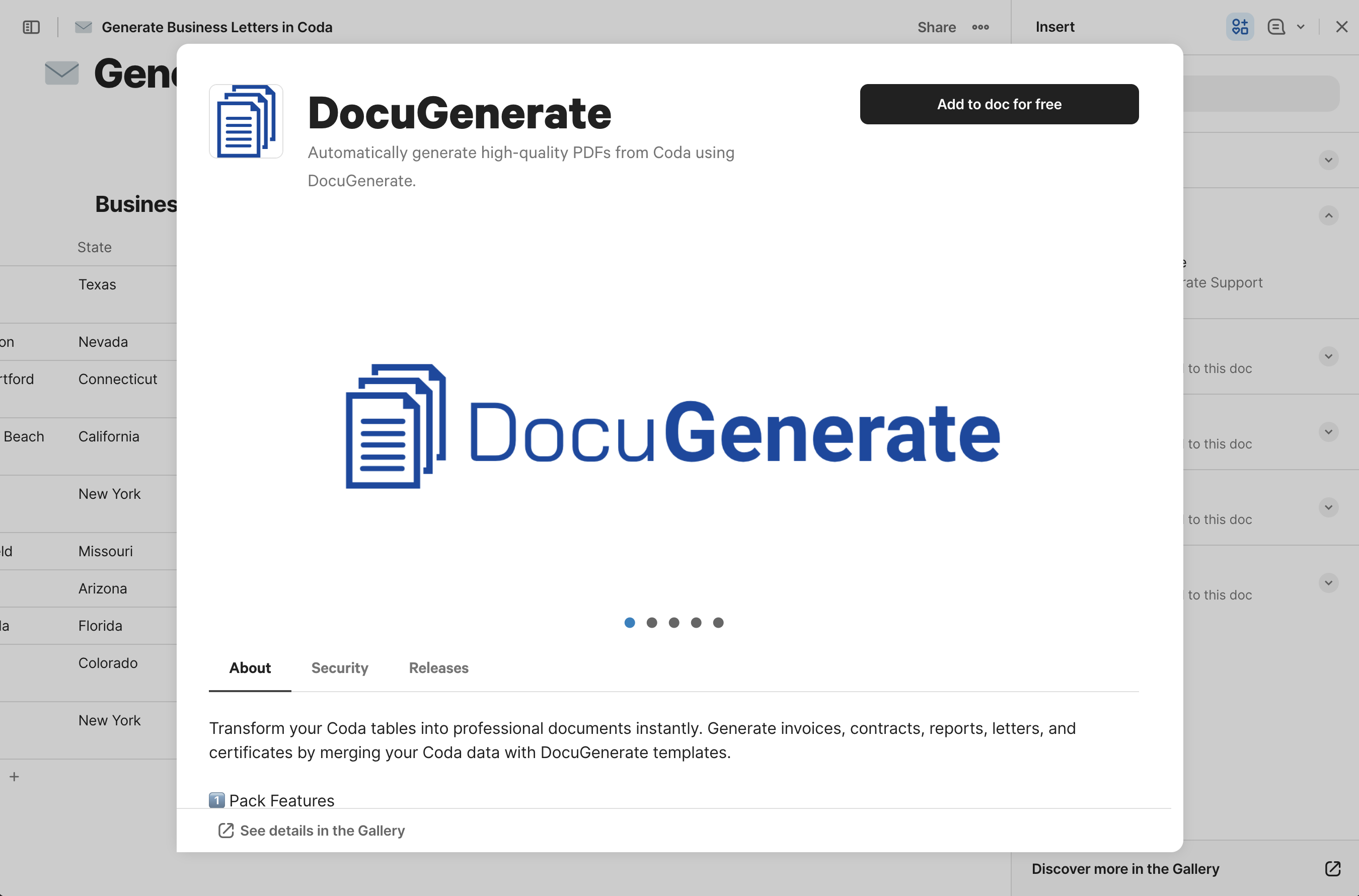
Task: Open the Releases tab
Action: tap(438, 667)
